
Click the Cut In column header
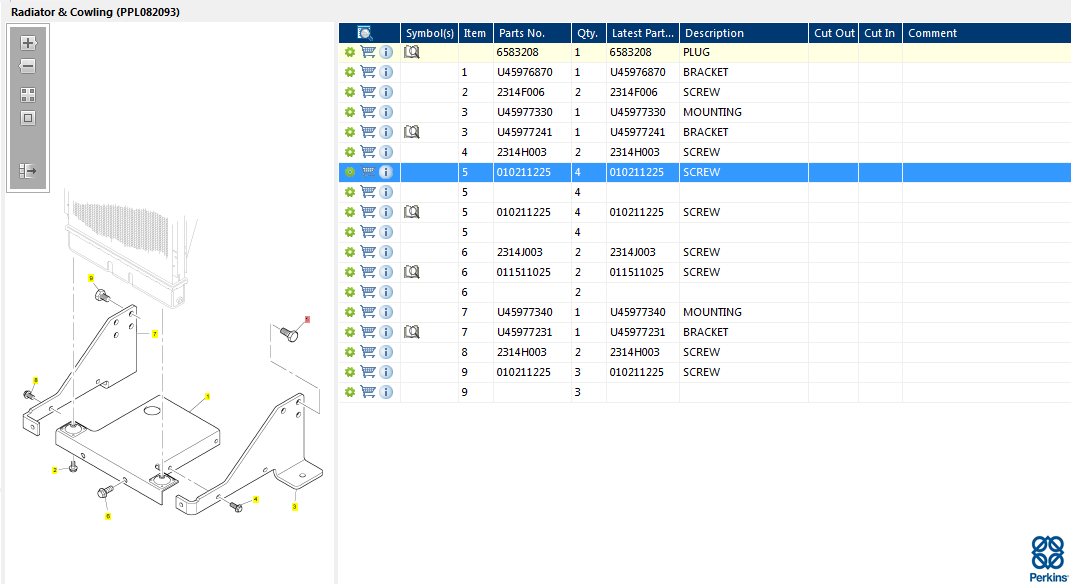tap(880, 33)
